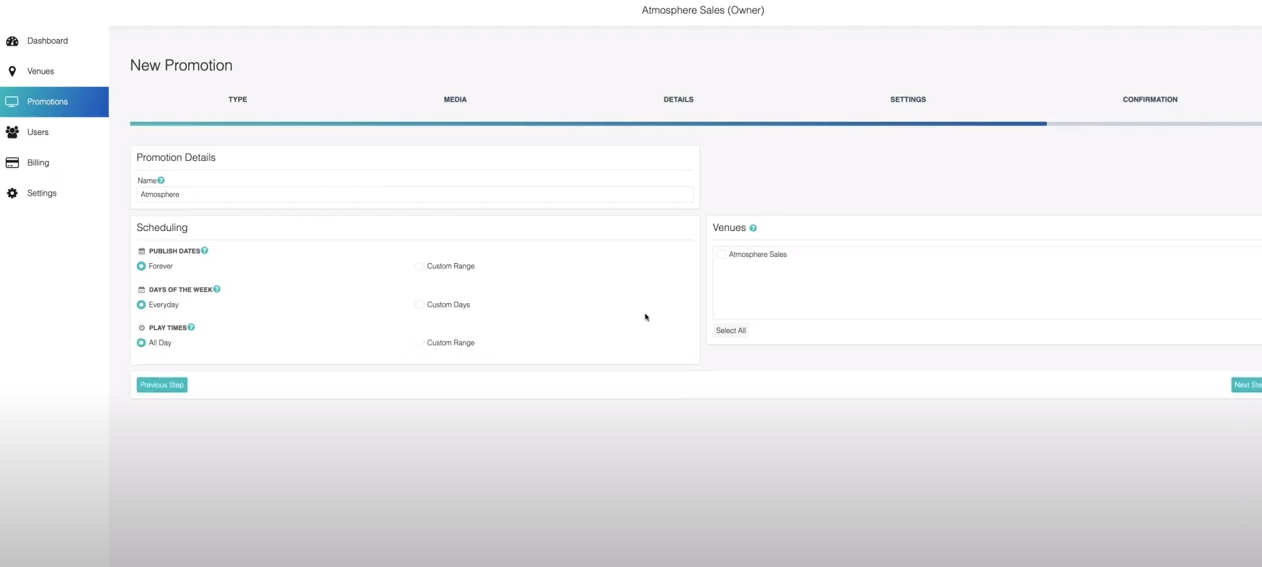Click the Users people icon
Screen dimensions: 1262x567
click(12, 132)
